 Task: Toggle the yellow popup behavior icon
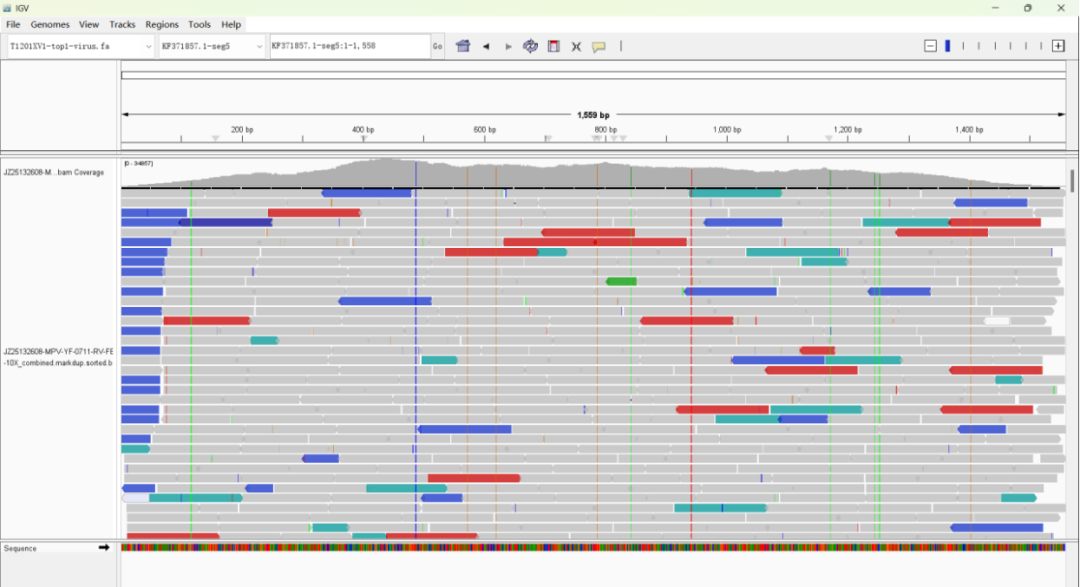coord(599,46)
